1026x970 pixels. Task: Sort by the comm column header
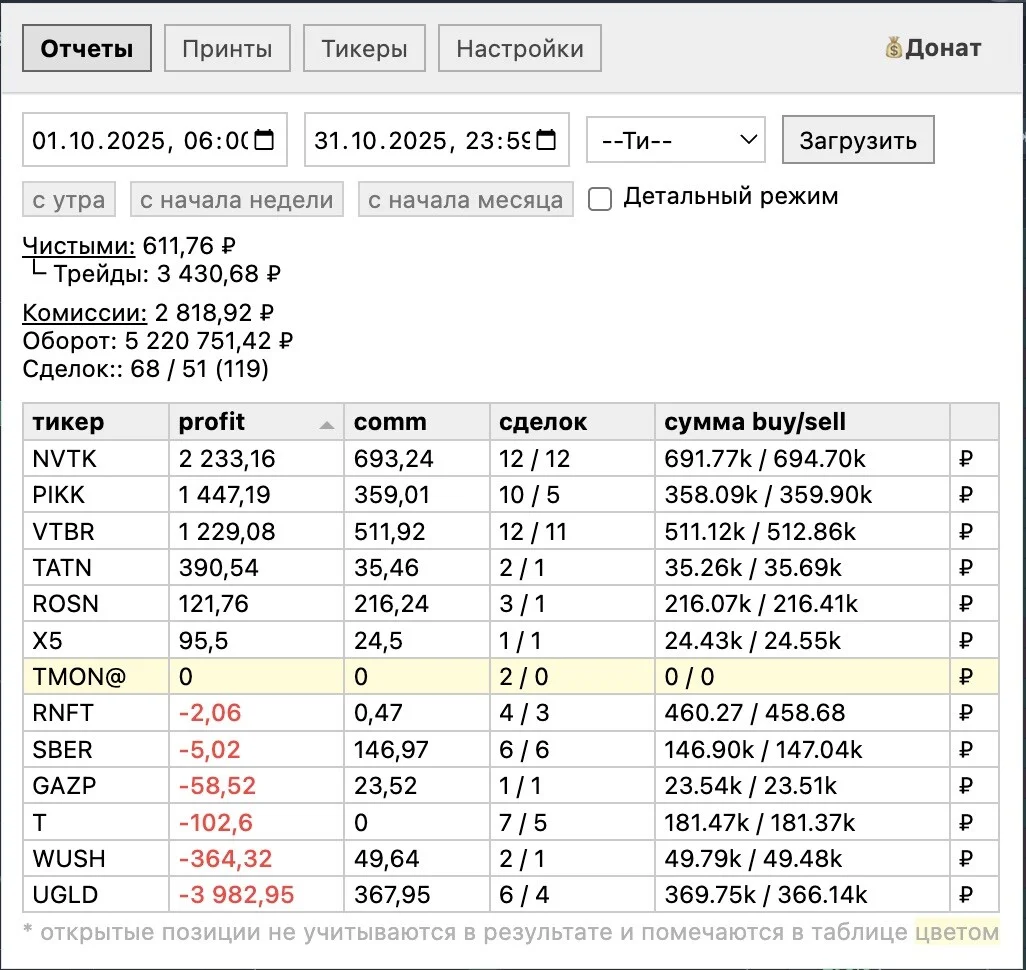click(417, 422)
